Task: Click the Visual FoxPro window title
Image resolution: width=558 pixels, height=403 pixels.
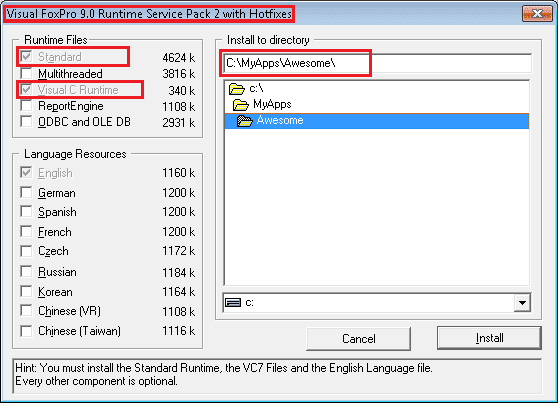Action: pos(149,14)
